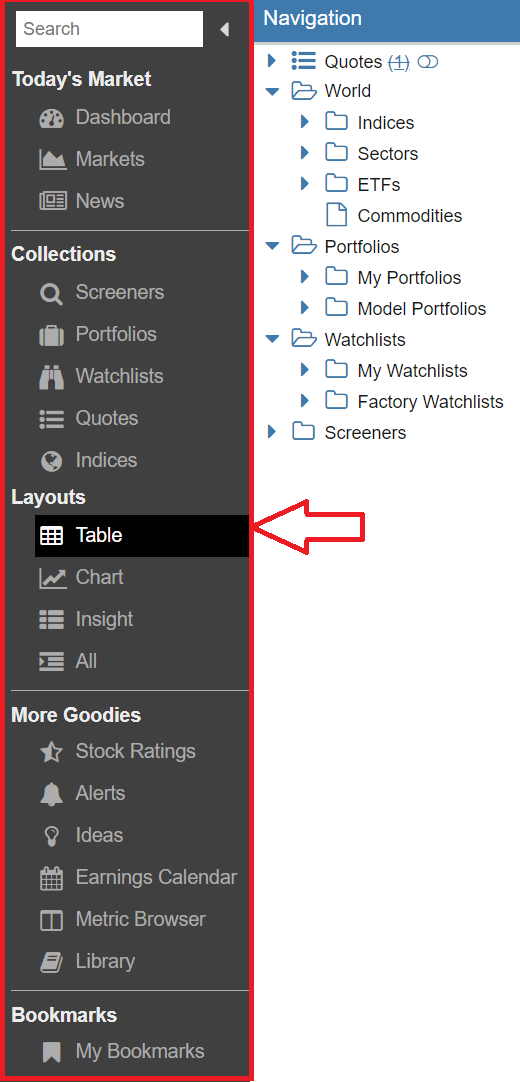
Task: Open the Dashboard gauge icon
Action: pyautogui.click(x=52, y=118)
